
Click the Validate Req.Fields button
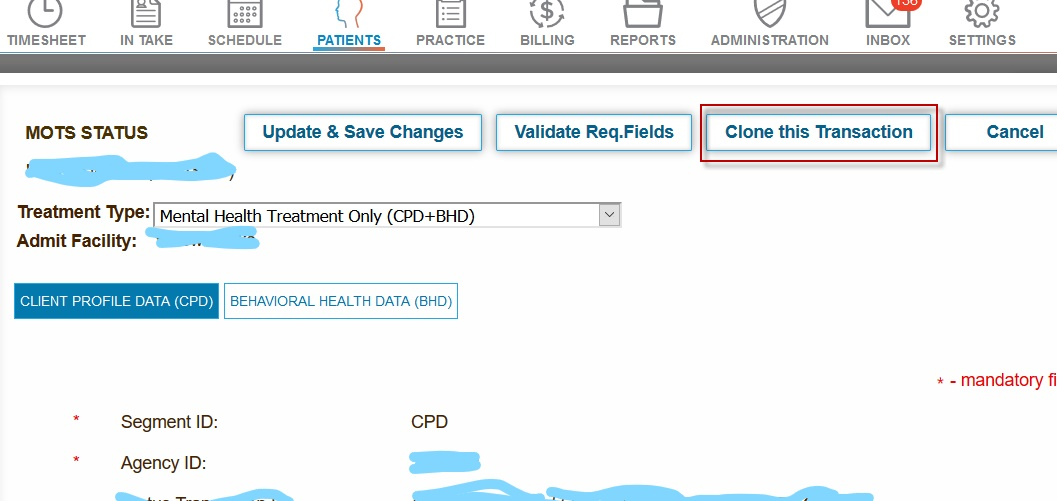tap(594, 132)
